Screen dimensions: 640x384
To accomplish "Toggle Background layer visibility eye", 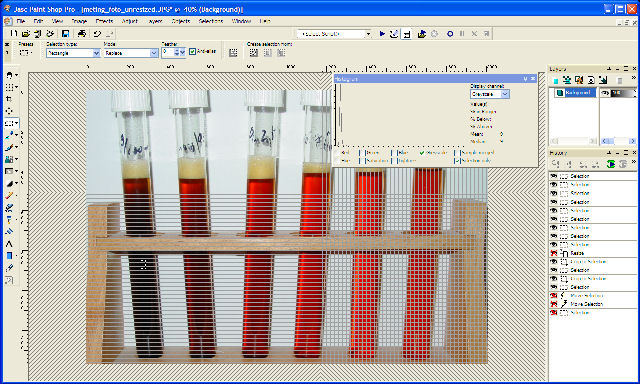I will pos(606,93).
